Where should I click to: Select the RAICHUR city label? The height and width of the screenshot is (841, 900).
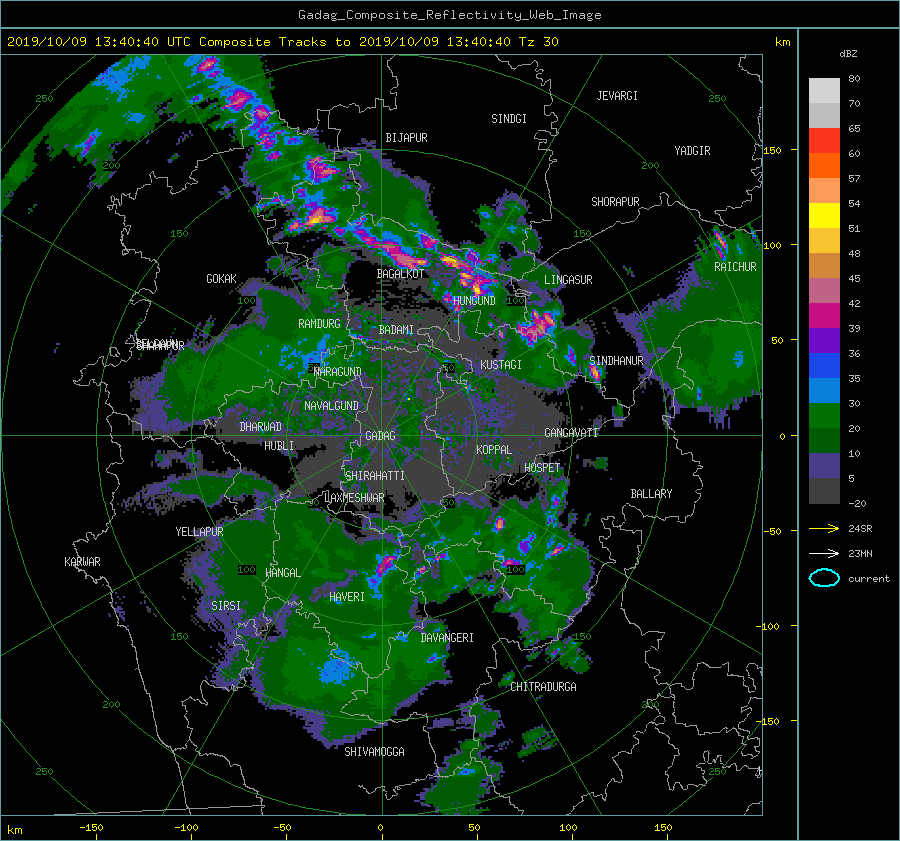735,267
